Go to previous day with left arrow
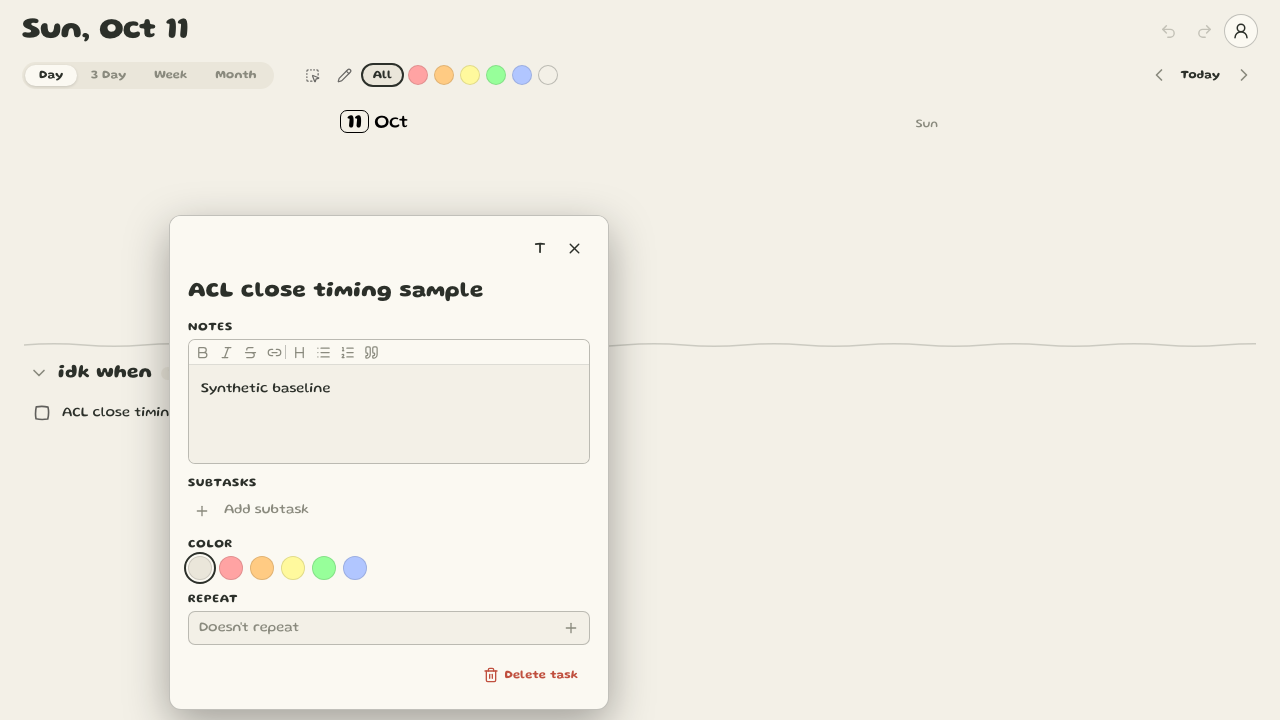Image resolution: width=1280 pixels, height=720 pixels. point(1159,75)
